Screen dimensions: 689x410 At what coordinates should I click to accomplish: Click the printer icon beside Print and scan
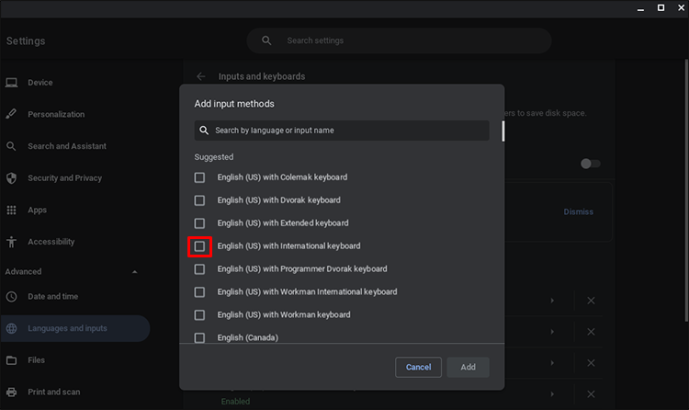pos(11,392)
